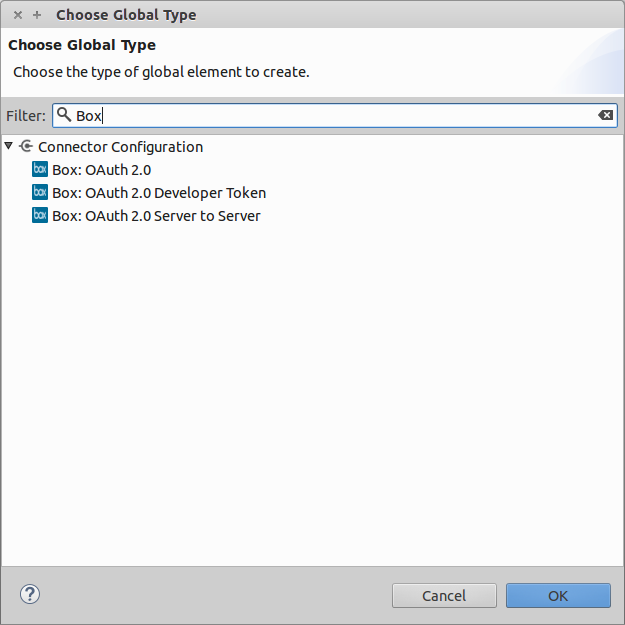
Task: Select the Connector Configuration label
Action: (x=120, y=147)
